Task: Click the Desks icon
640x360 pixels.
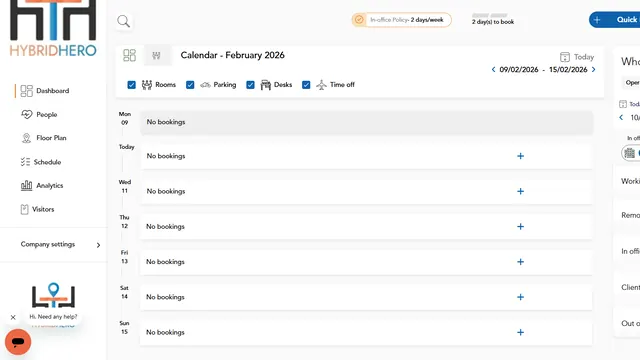Action: click(266, 84)
